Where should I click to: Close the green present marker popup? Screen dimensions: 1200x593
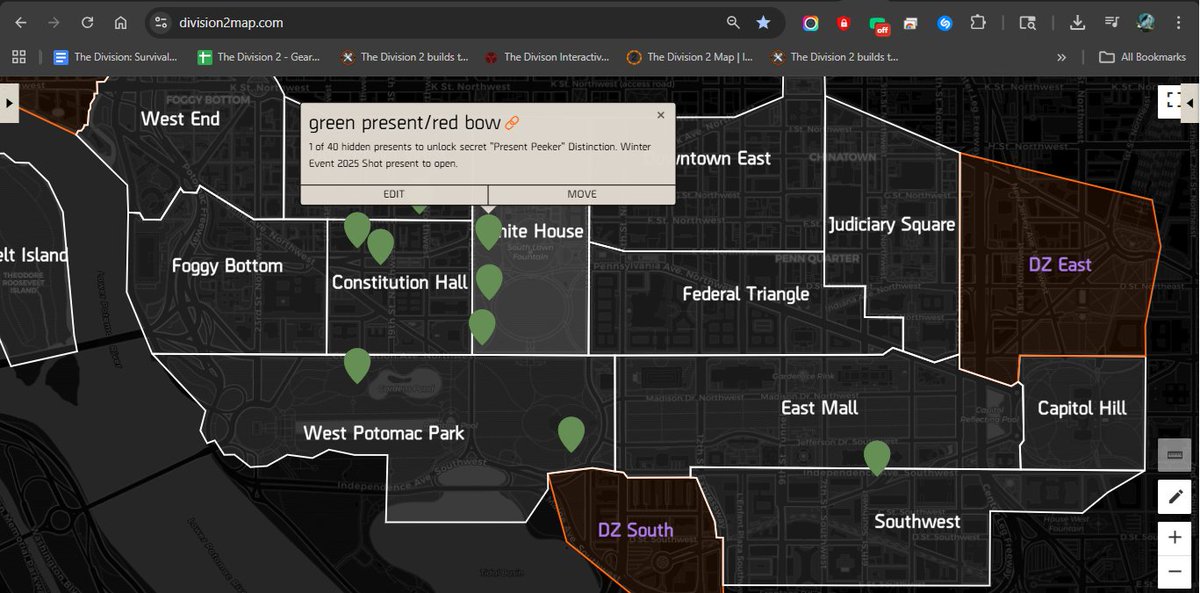coord(660,115)
